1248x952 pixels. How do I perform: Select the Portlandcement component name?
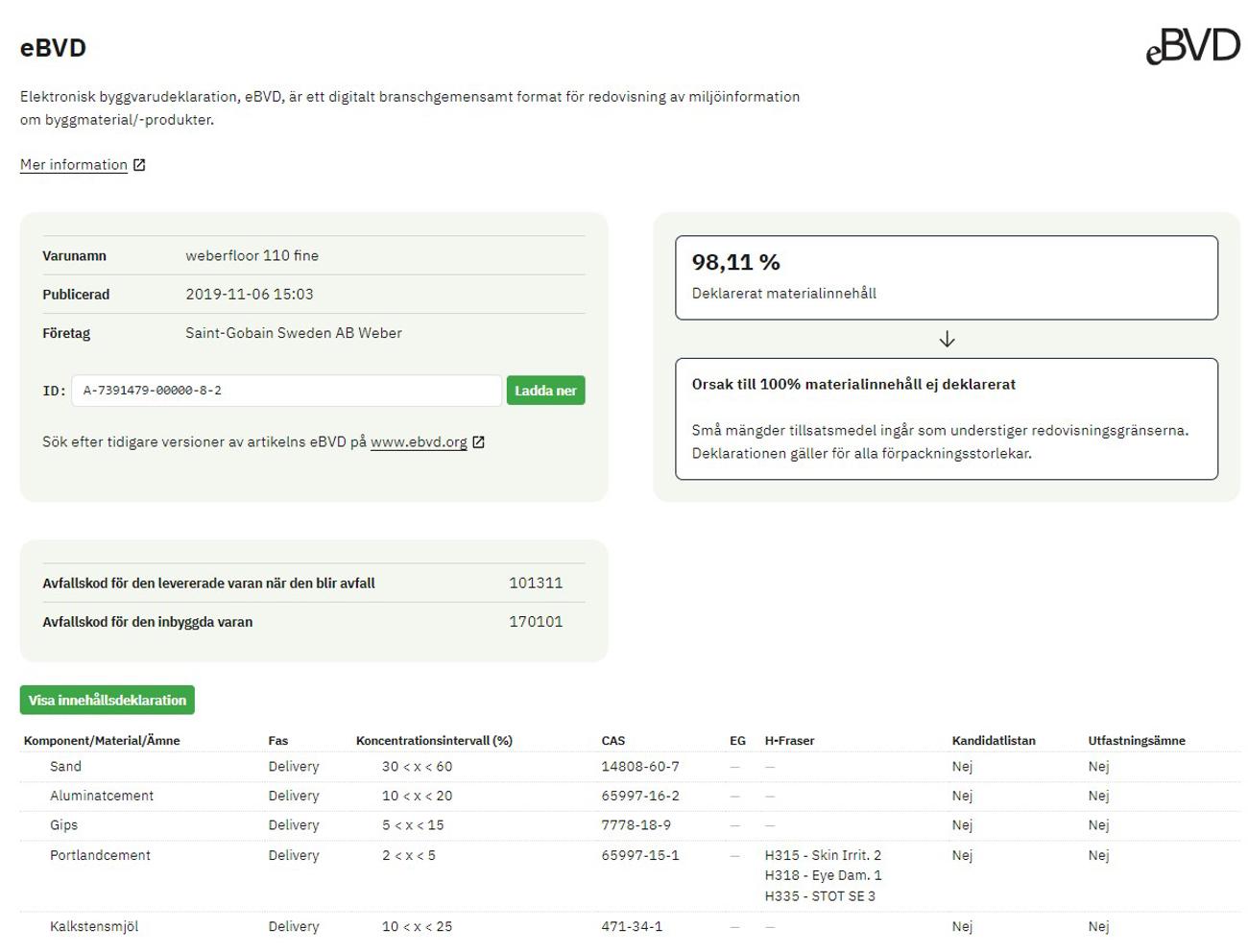coord(100,855)
